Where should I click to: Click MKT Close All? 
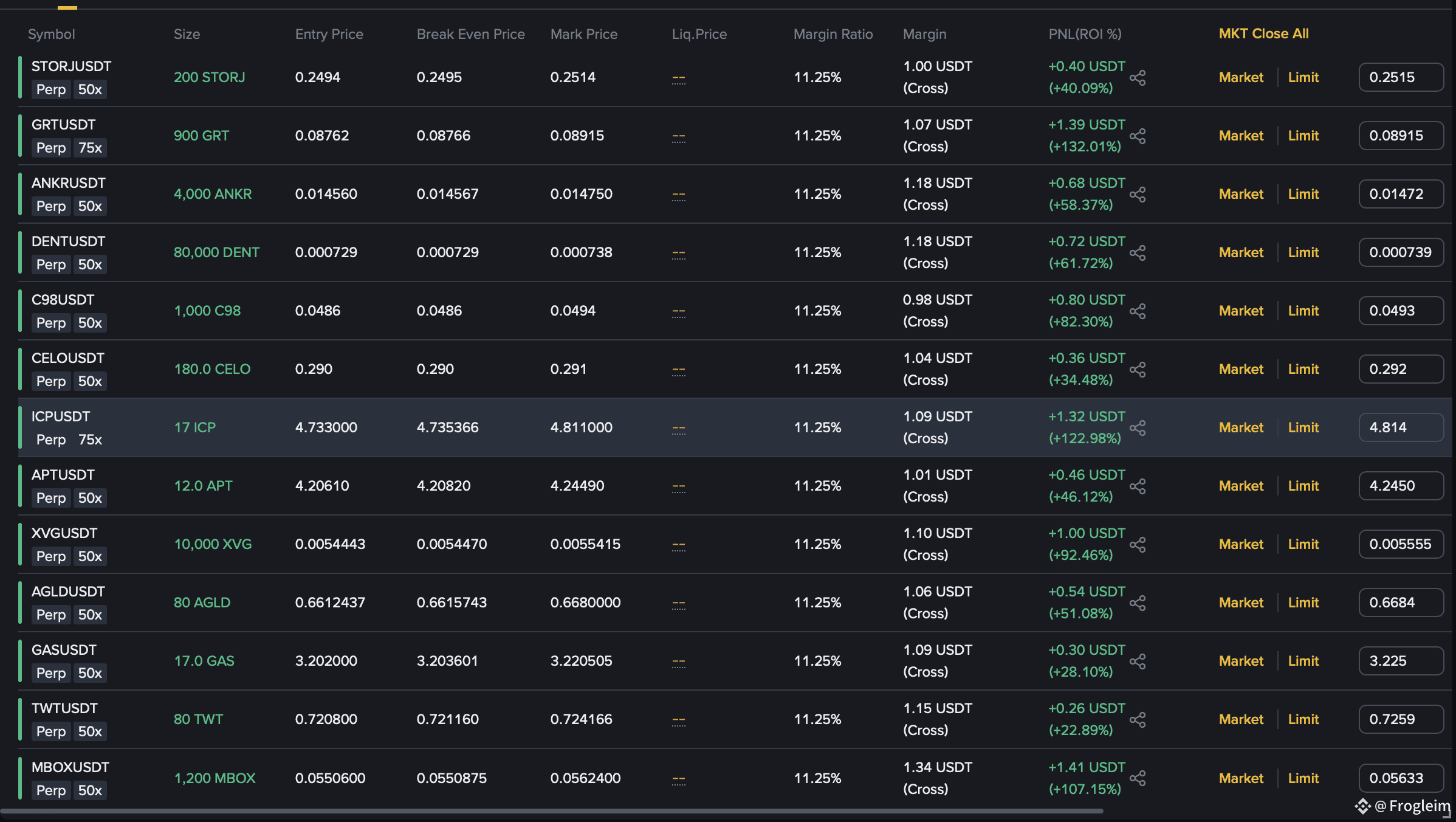click(1263, 34)
